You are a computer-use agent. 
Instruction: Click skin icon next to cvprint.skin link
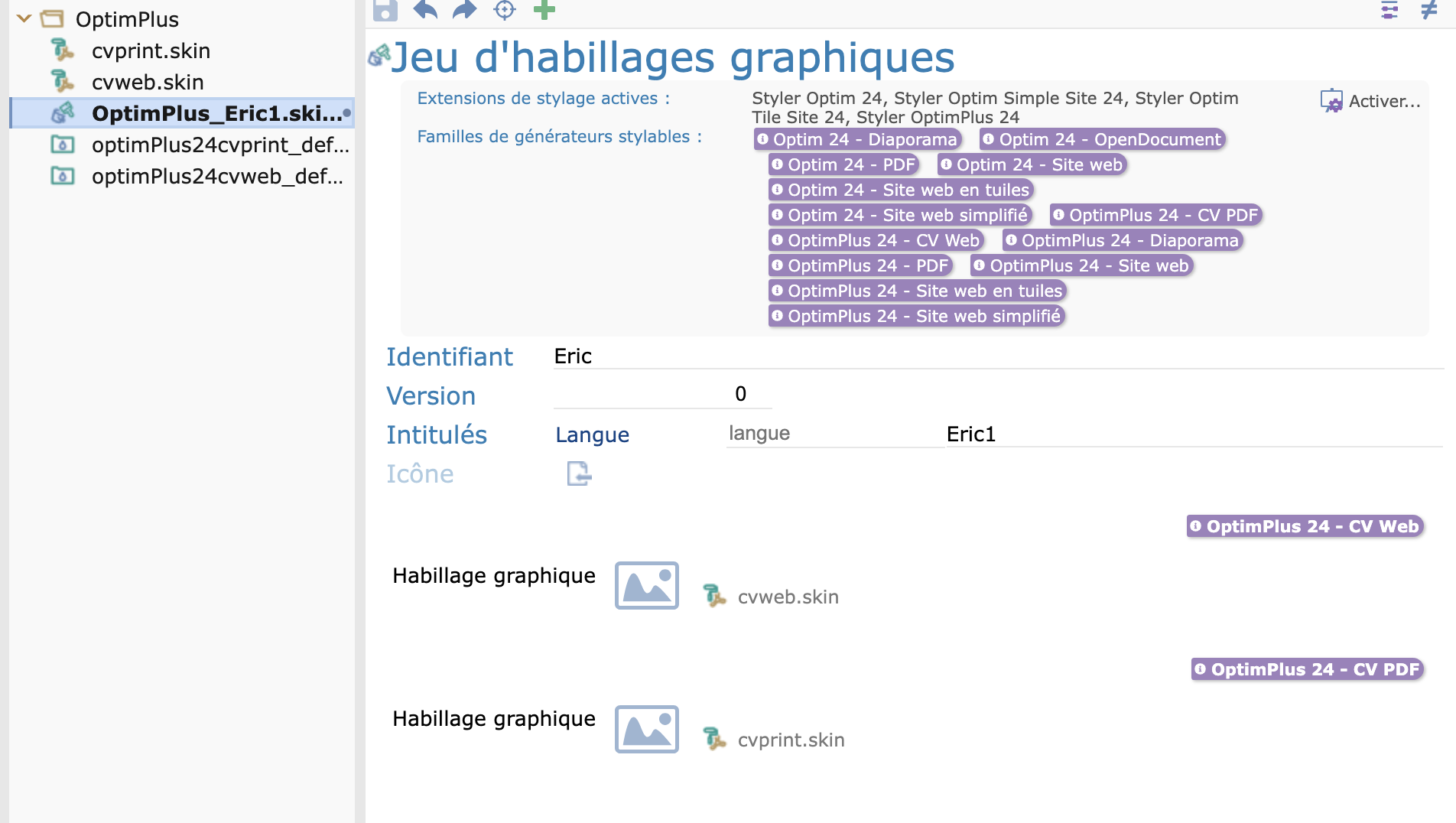(x=714, y=739)
